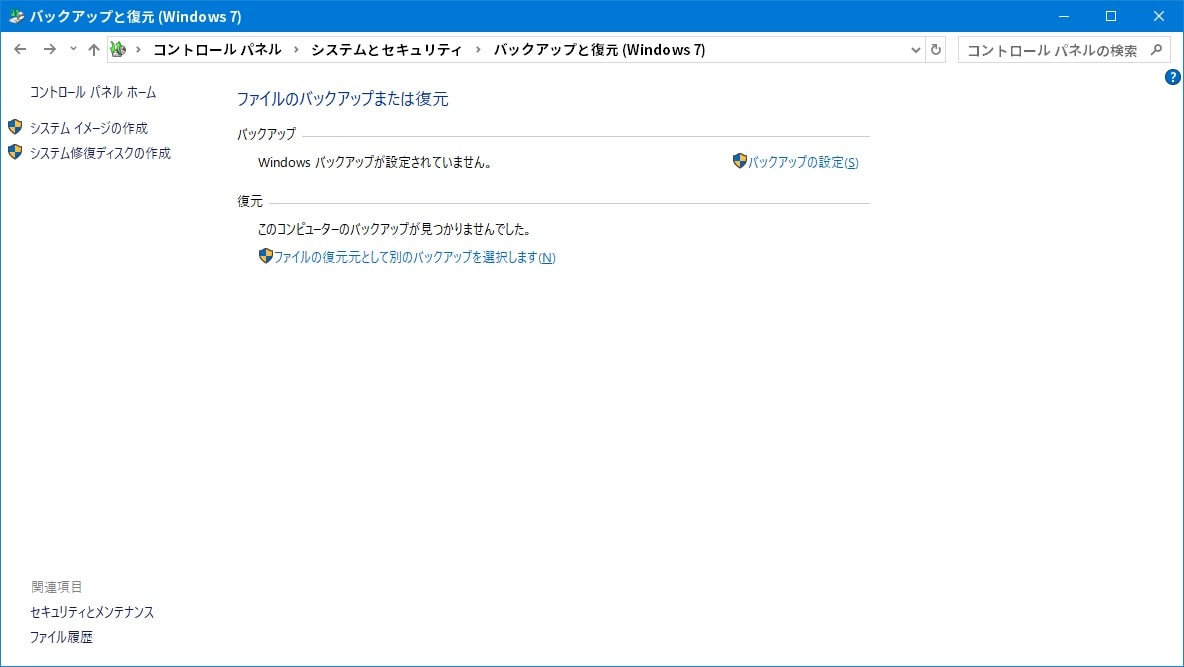The height and width of the screenshot is (667, 1184).
Task: Click the shield icon beside バックアップの設定
Action: 739,161
